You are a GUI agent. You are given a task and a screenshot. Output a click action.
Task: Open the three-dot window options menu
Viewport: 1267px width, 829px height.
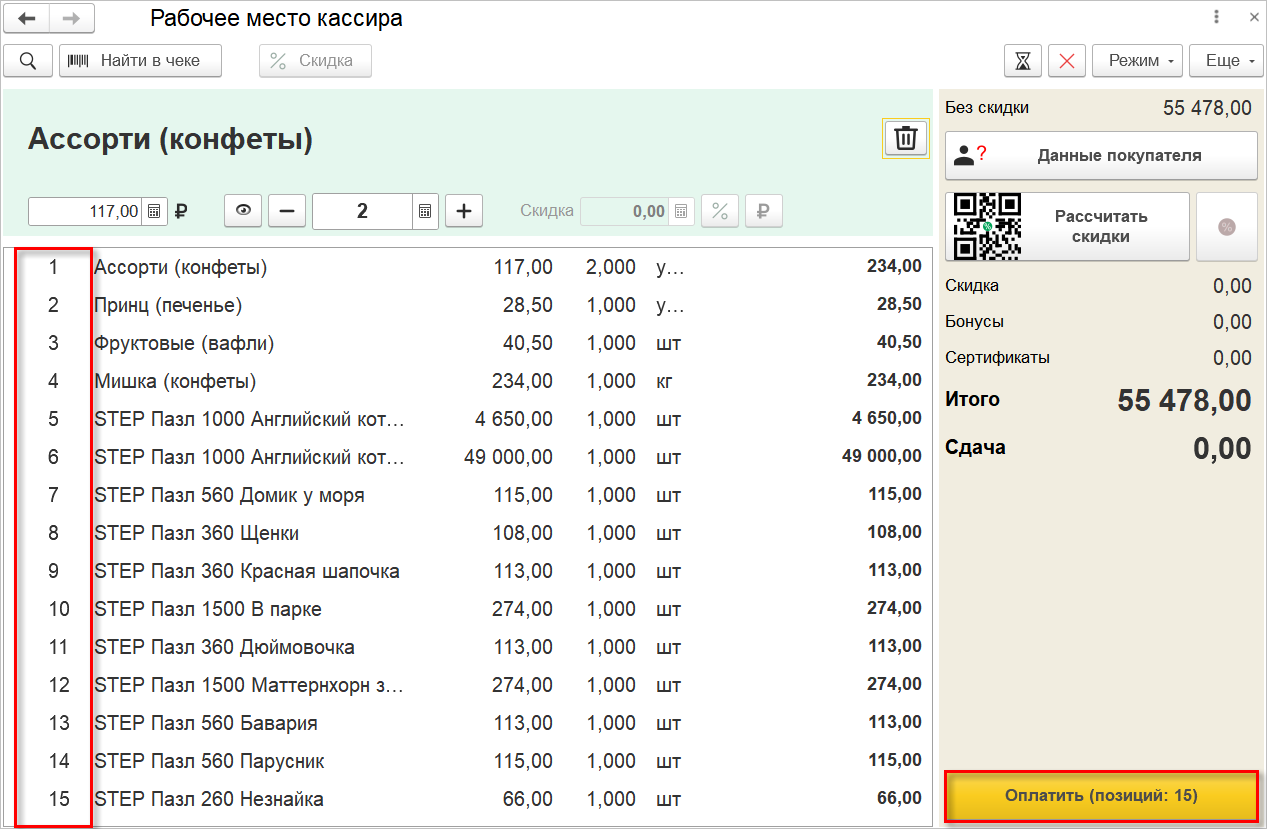click(1216, 17)
